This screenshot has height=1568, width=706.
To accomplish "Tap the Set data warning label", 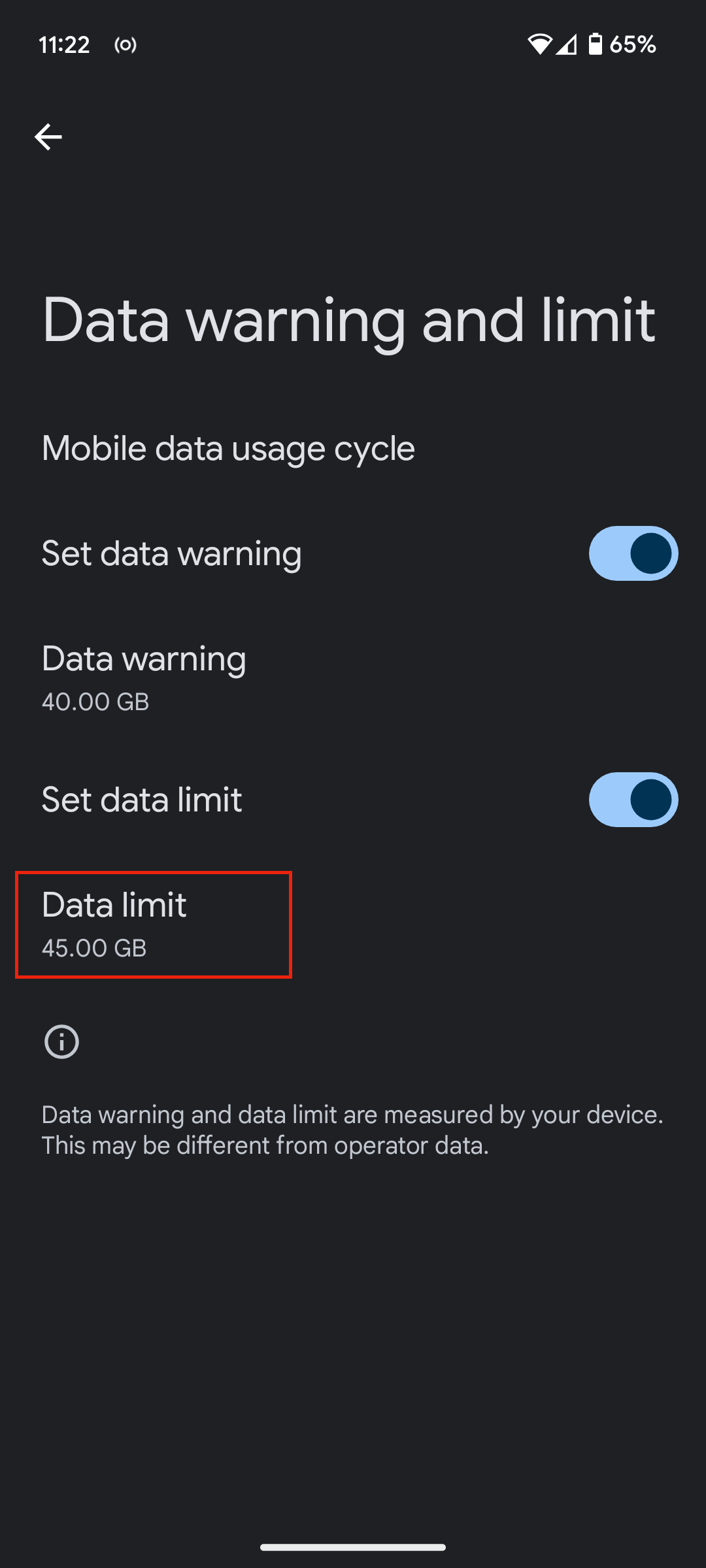I will click(171, 553).
